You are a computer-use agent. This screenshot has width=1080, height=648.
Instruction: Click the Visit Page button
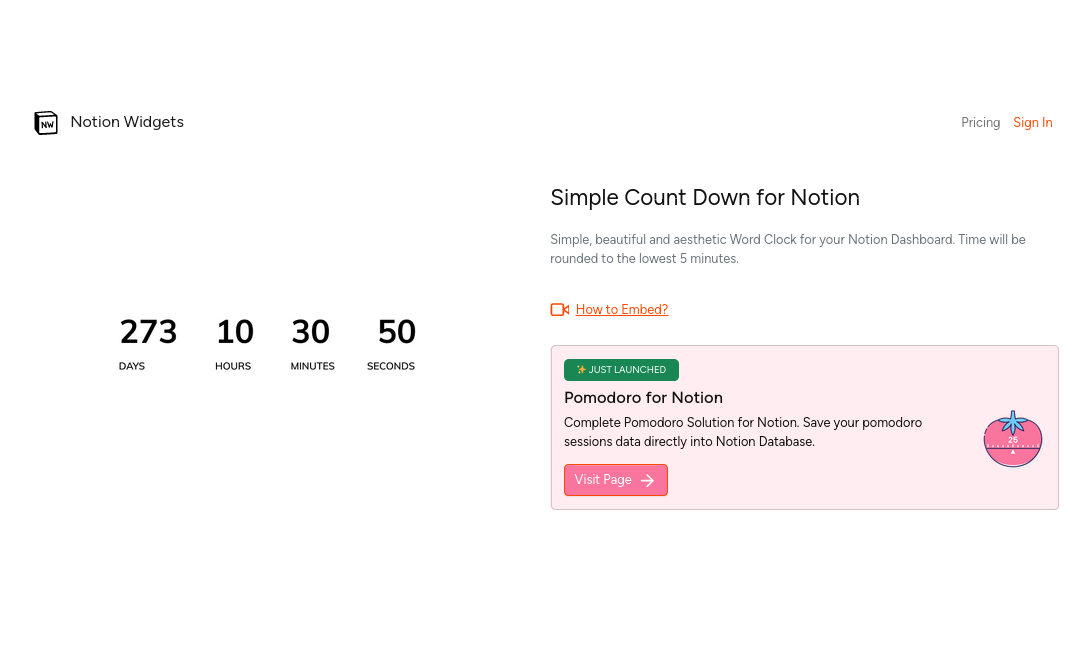tap(615, 480)
